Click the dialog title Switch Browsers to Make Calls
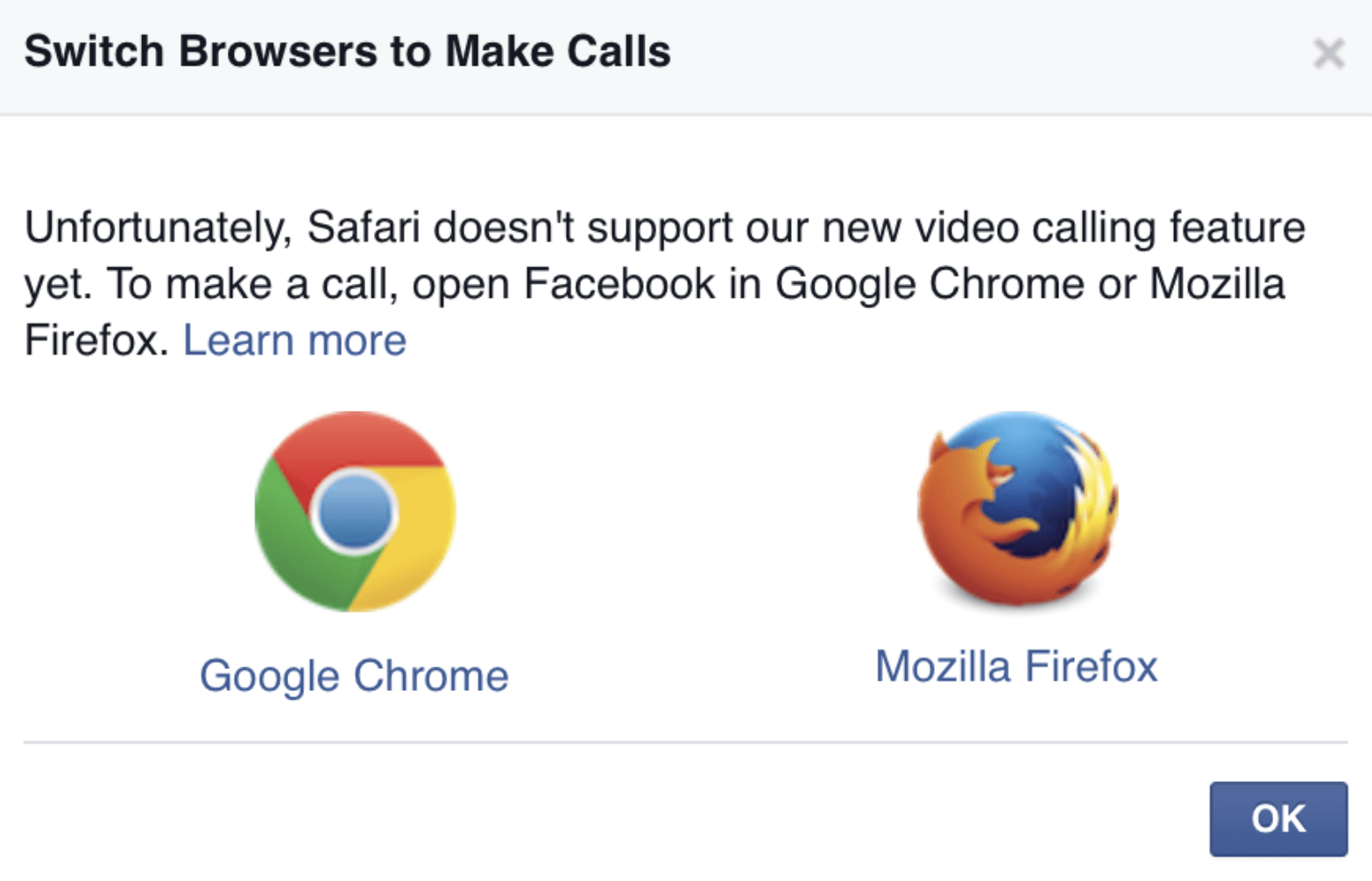 pos(347,51)
